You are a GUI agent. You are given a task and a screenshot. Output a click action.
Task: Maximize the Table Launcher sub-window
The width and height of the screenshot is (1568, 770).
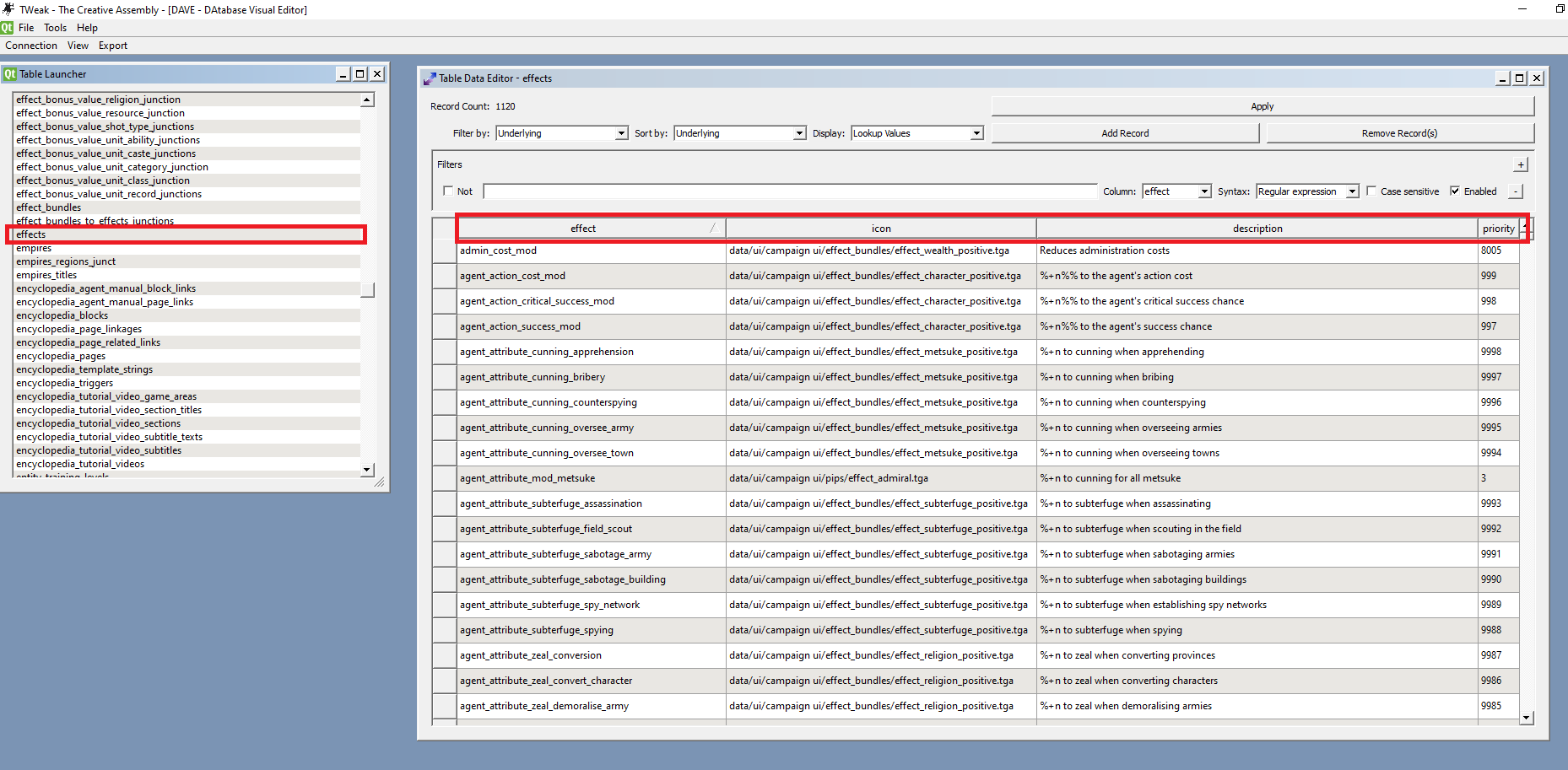(360, 74)
